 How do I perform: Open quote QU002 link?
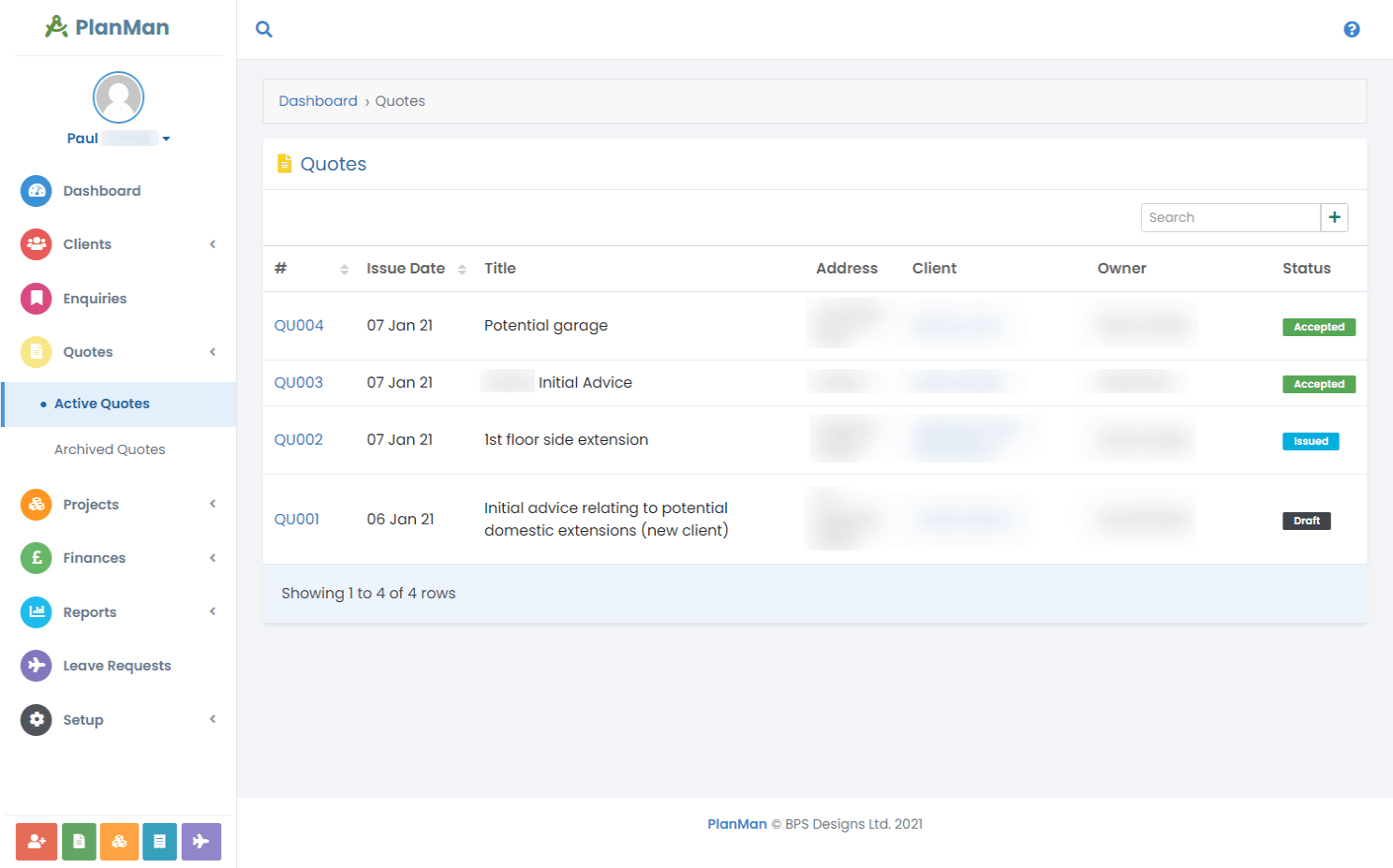pyautogui.click(x=299, y=440)
